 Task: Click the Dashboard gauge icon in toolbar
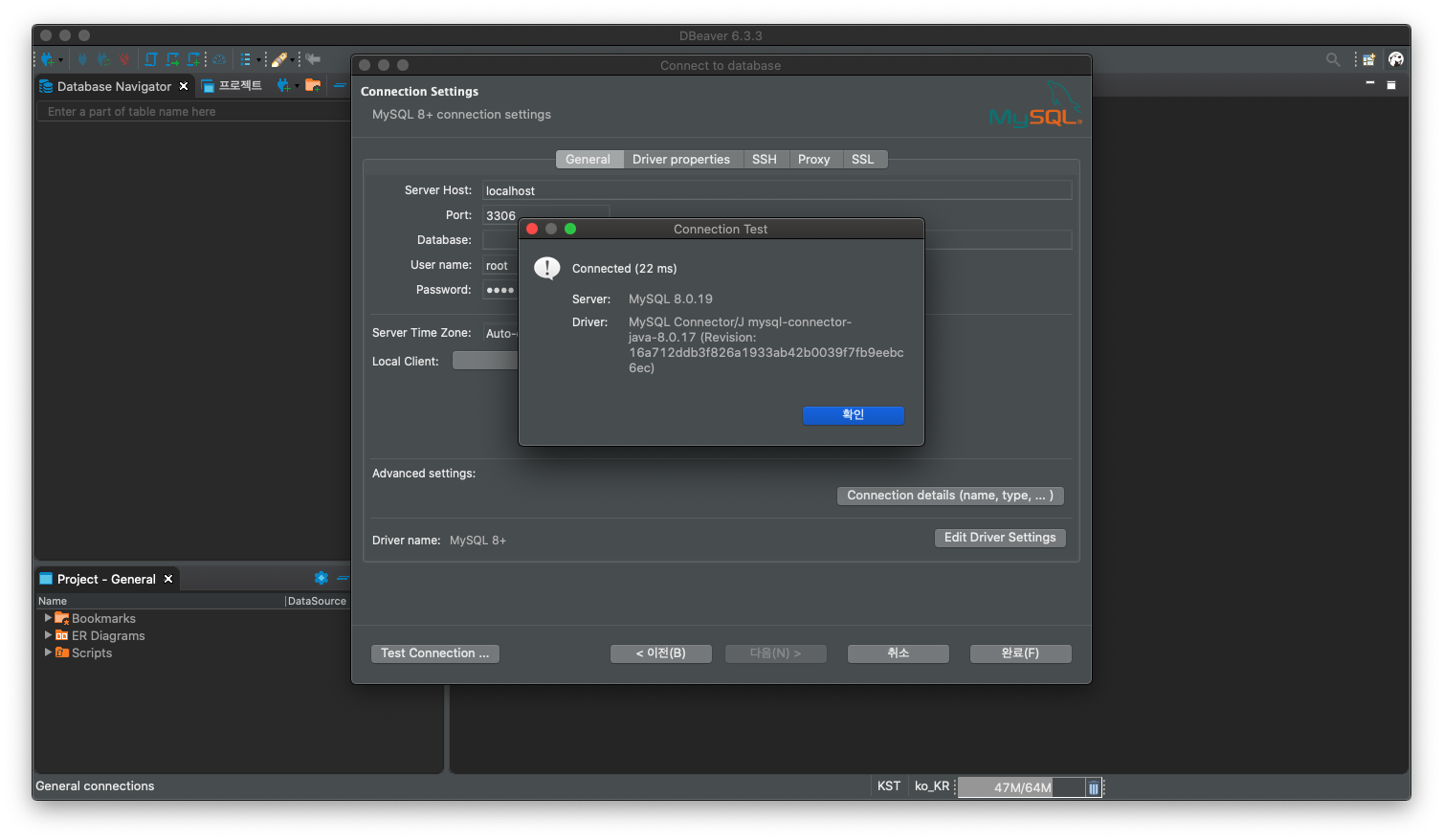(x=219, y=59)
